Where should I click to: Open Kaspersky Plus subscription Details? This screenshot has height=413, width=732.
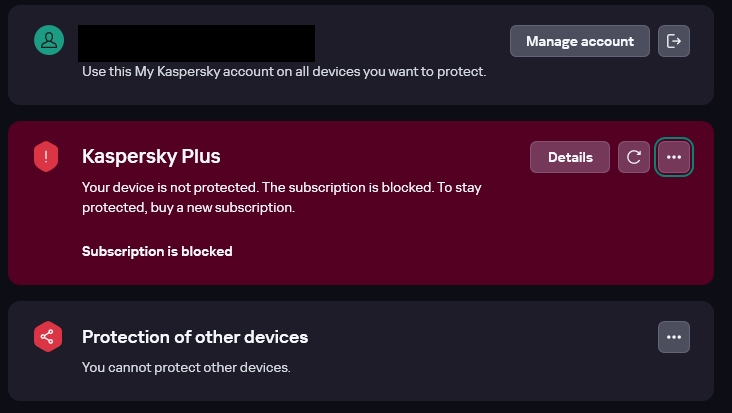[x=570, y=157]
